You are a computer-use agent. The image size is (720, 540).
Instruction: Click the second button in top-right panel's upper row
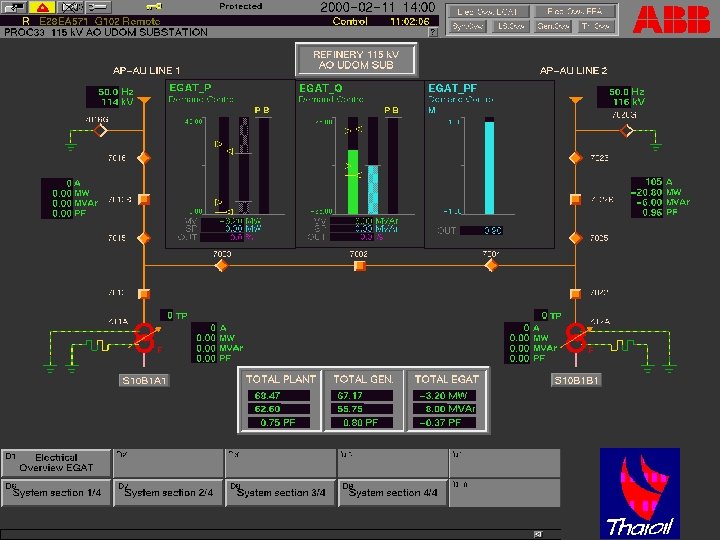(x=574, y=11)
